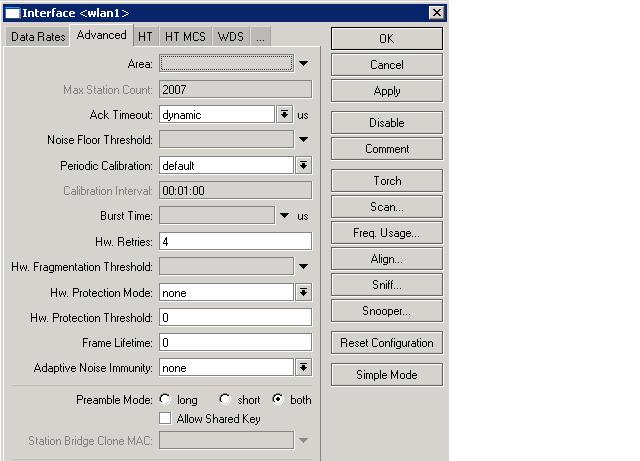Expand the Burst Time field arrow
Screen dimensions: 640x461
(x=284, y=216)
